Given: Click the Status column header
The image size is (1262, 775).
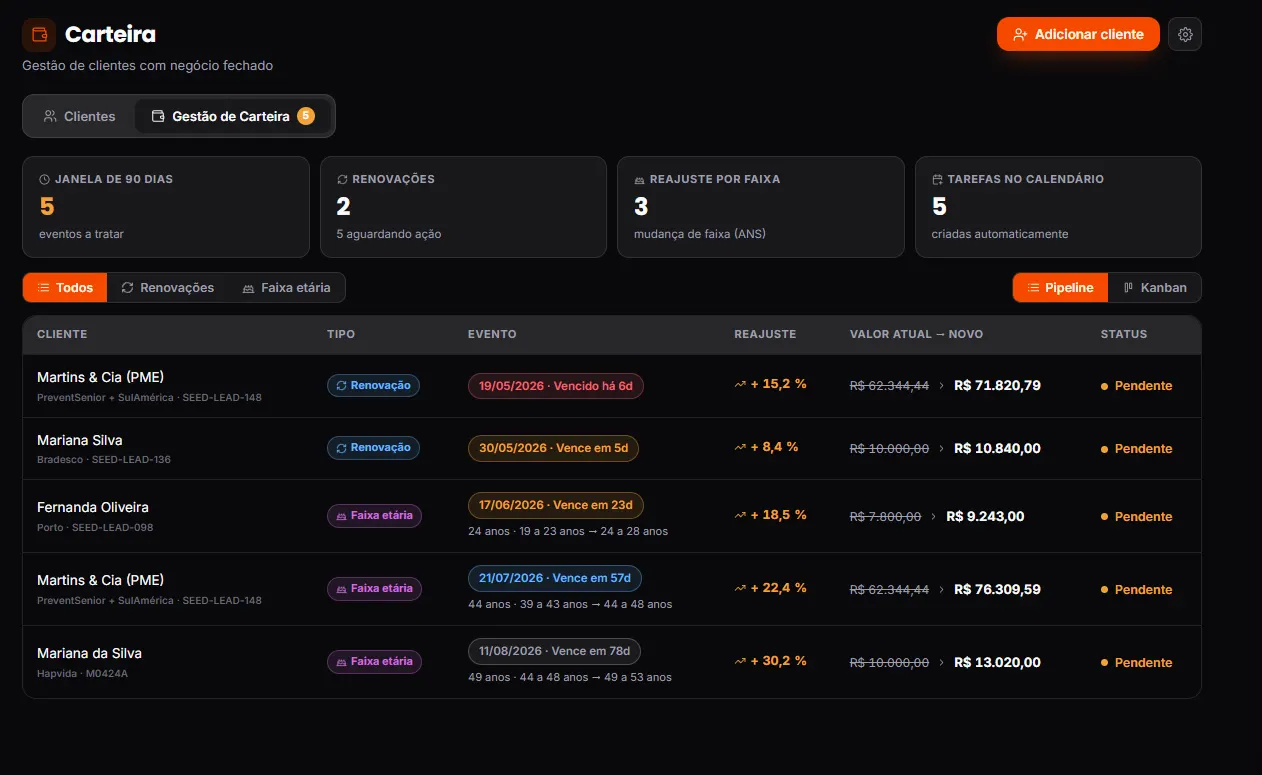Looking at the screenshot, I should [x=1124, y=334].
